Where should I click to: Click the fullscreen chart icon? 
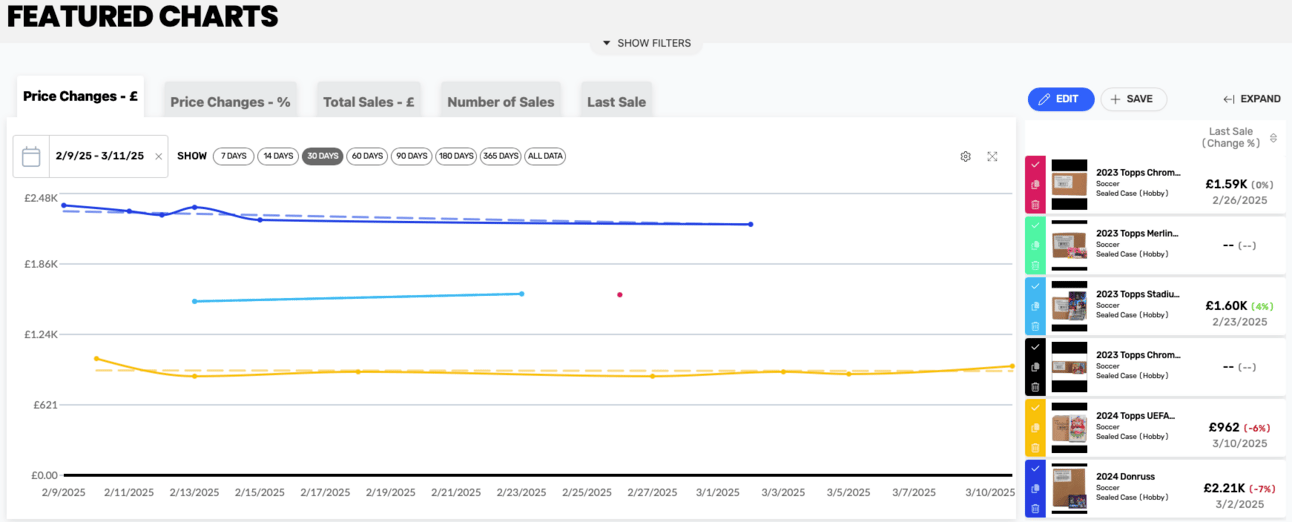click(x=992, y=157)
